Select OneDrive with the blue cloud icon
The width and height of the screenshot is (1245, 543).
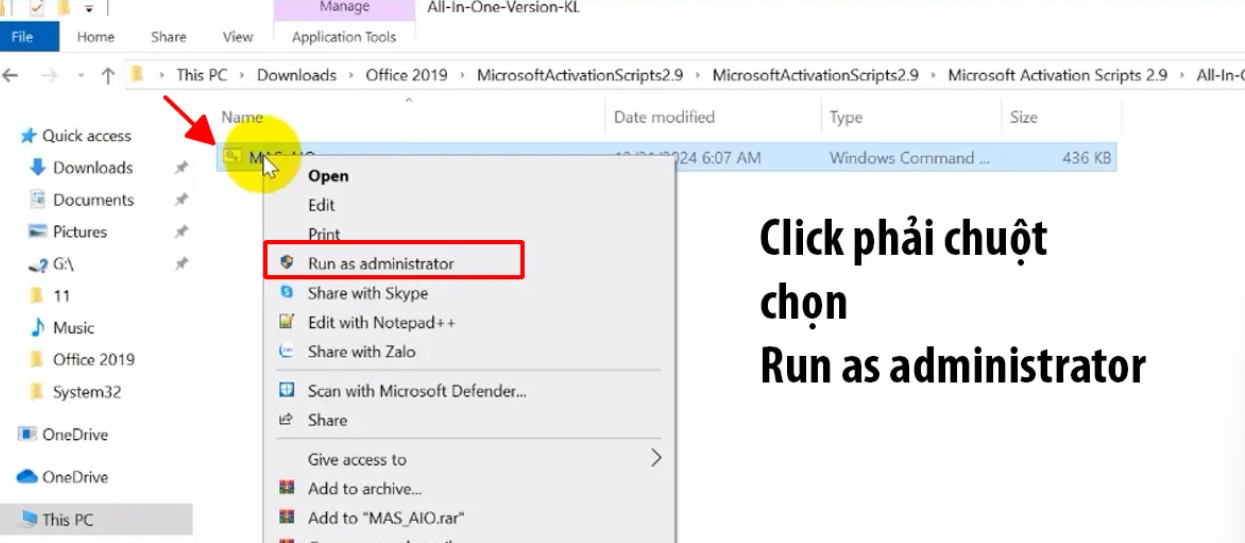pos(75,477)
